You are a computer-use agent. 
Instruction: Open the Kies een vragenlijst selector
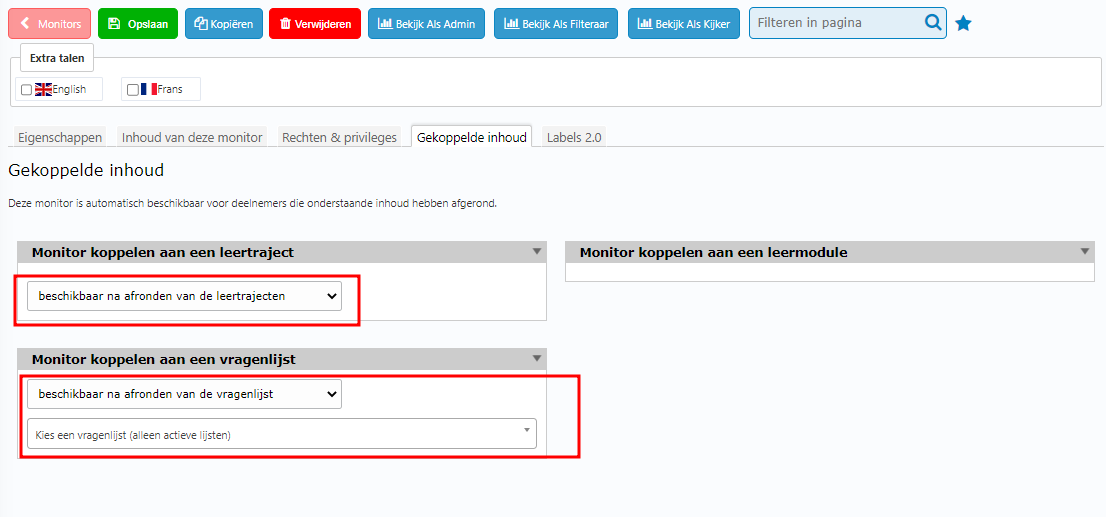click(281, 434)
